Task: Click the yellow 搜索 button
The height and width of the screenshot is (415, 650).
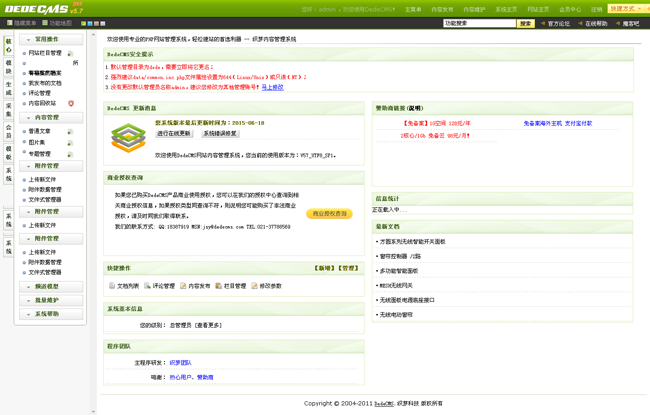Action: click(x=526, y=24)
